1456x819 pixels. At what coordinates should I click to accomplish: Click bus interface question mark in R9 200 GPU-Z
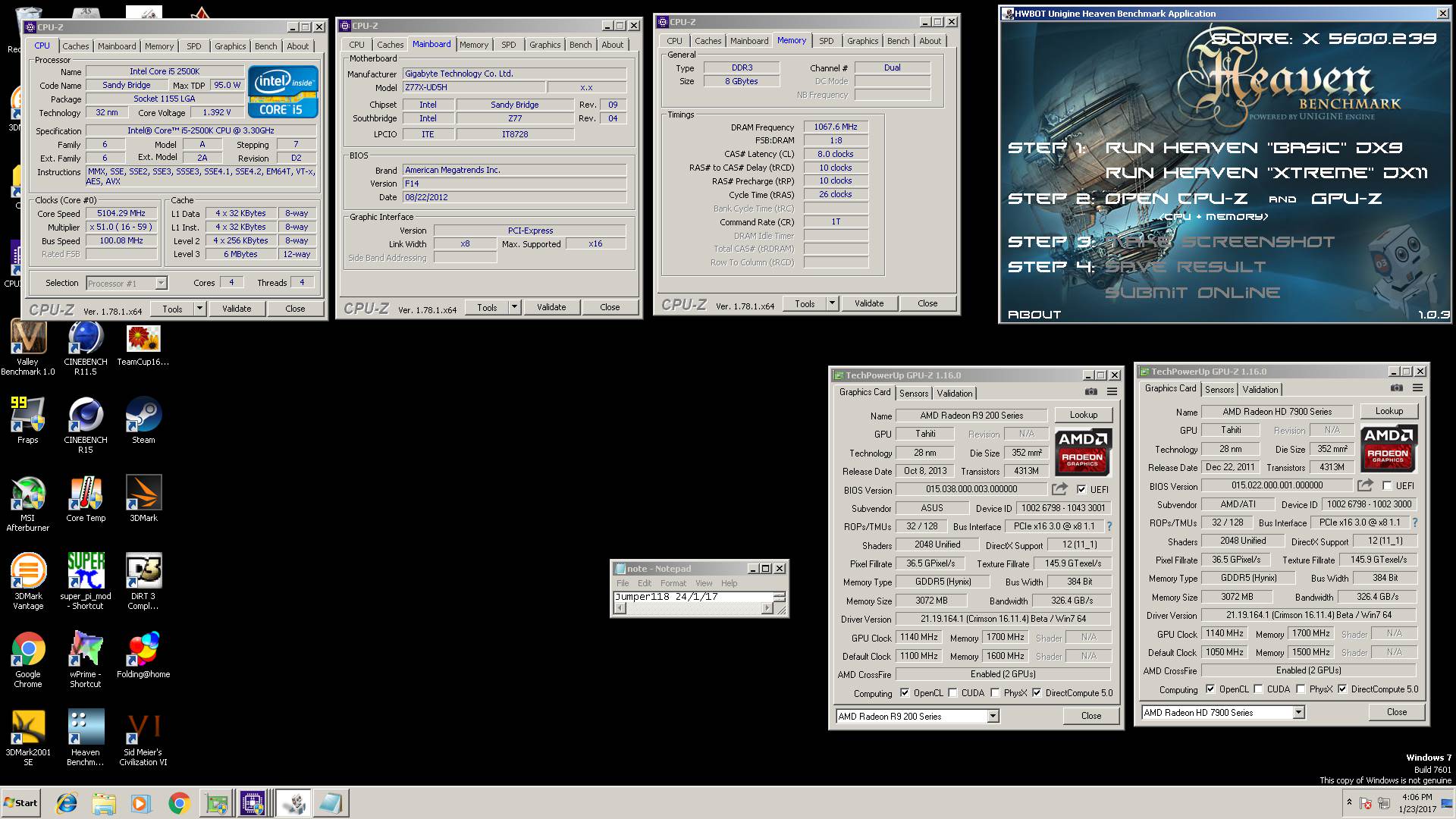click(1109, 526)
